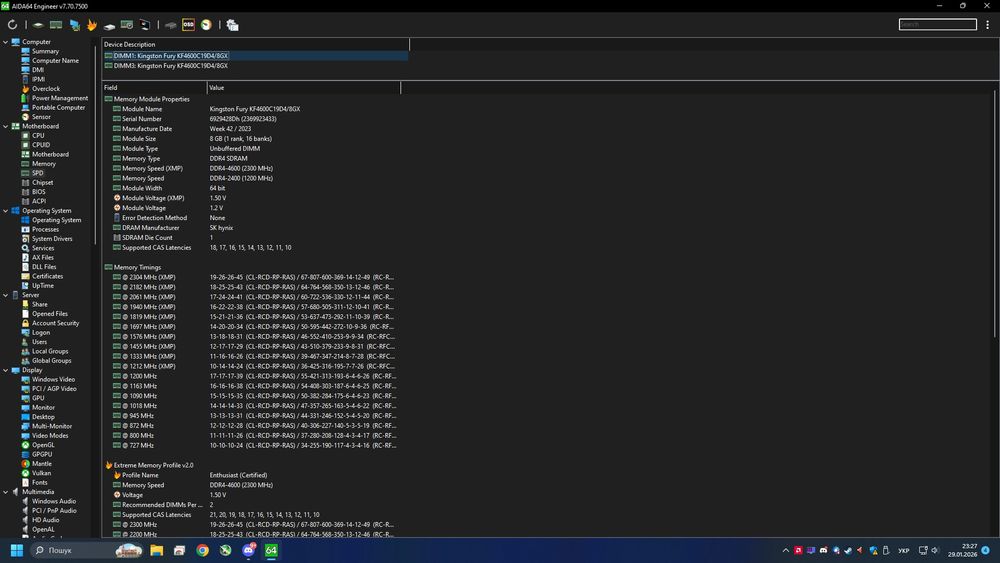Screen dimensions: 1000x563
Task: Click the OSD panel toolbar icon
Action: point(188,25)
